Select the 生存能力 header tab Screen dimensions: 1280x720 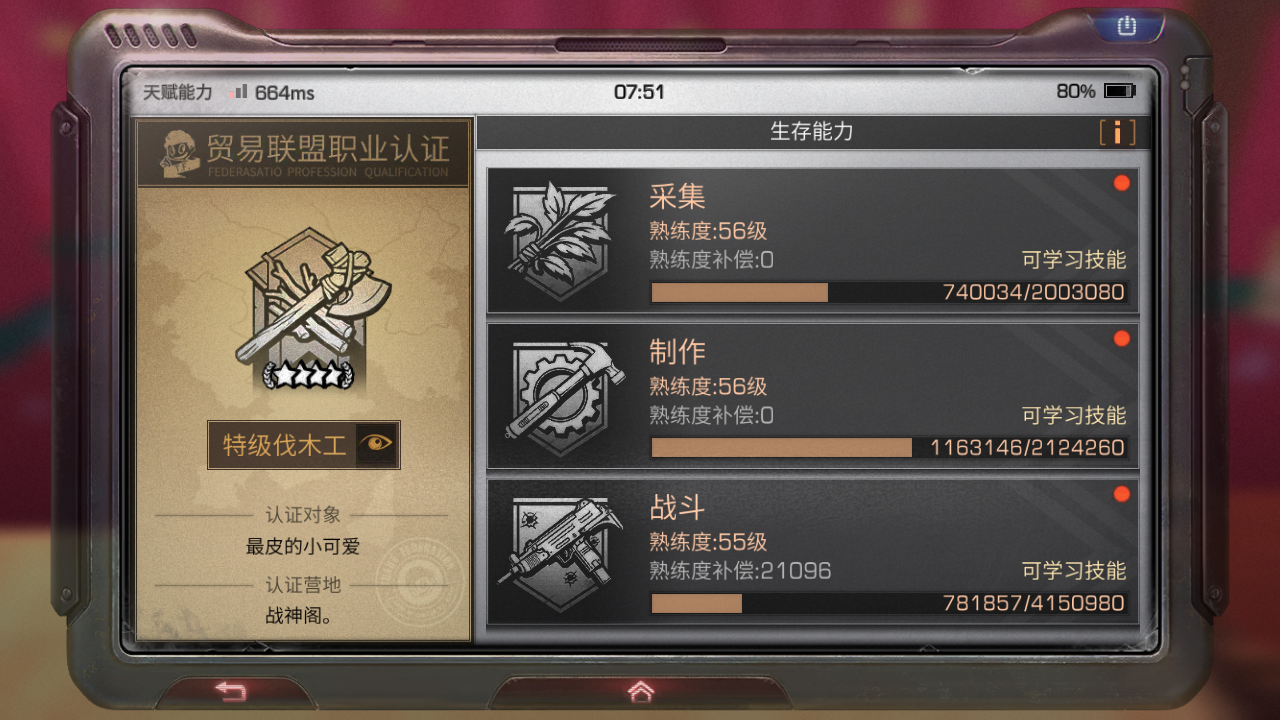(x=811, y=132)
